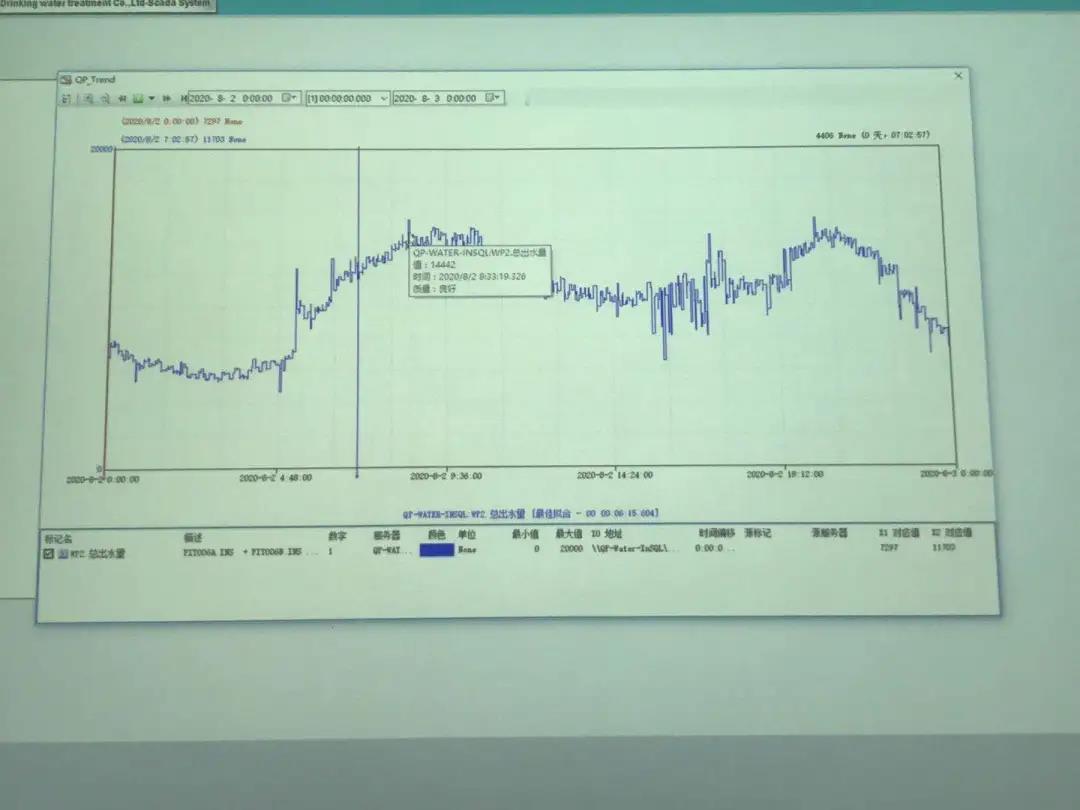Image resolution: width=1080 pixels, height=810 pixels.
Task: Click the x-axis label 2020-8-2 4:48:00
Action: [276, 477]
